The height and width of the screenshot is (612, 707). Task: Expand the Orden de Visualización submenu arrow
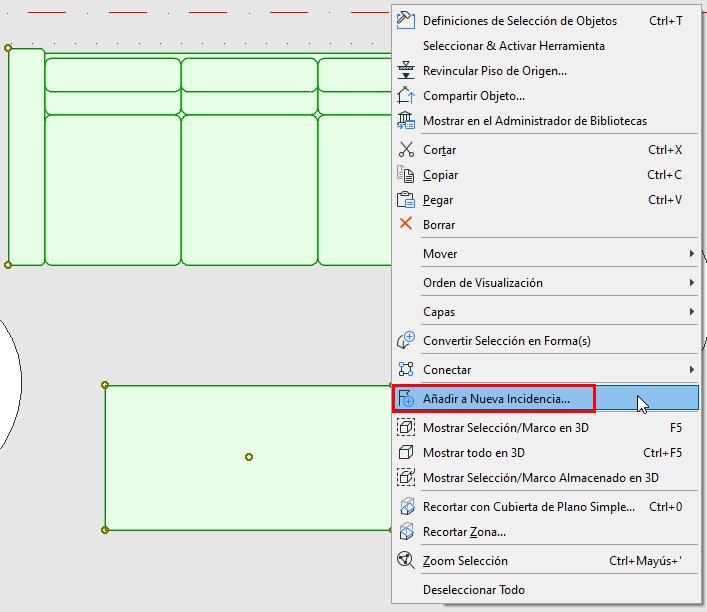point(692,283)
